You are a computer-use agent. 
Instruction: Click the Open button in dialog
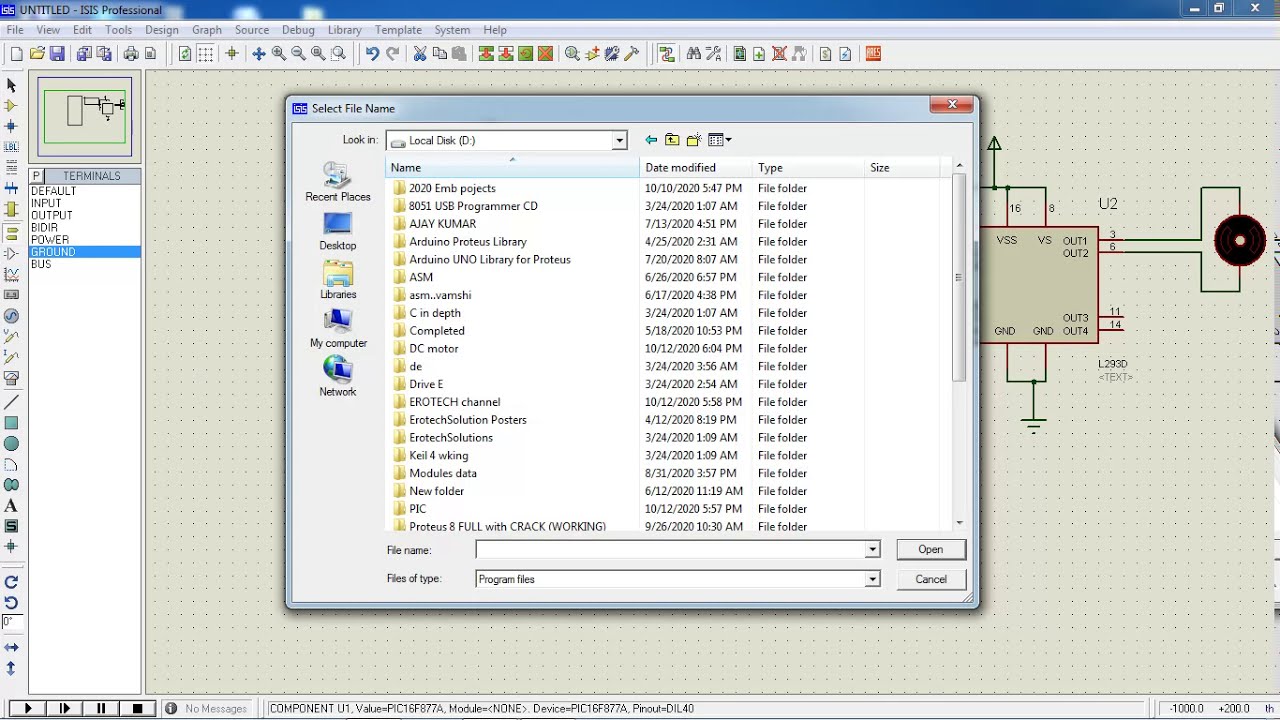[x=930, y=549]
